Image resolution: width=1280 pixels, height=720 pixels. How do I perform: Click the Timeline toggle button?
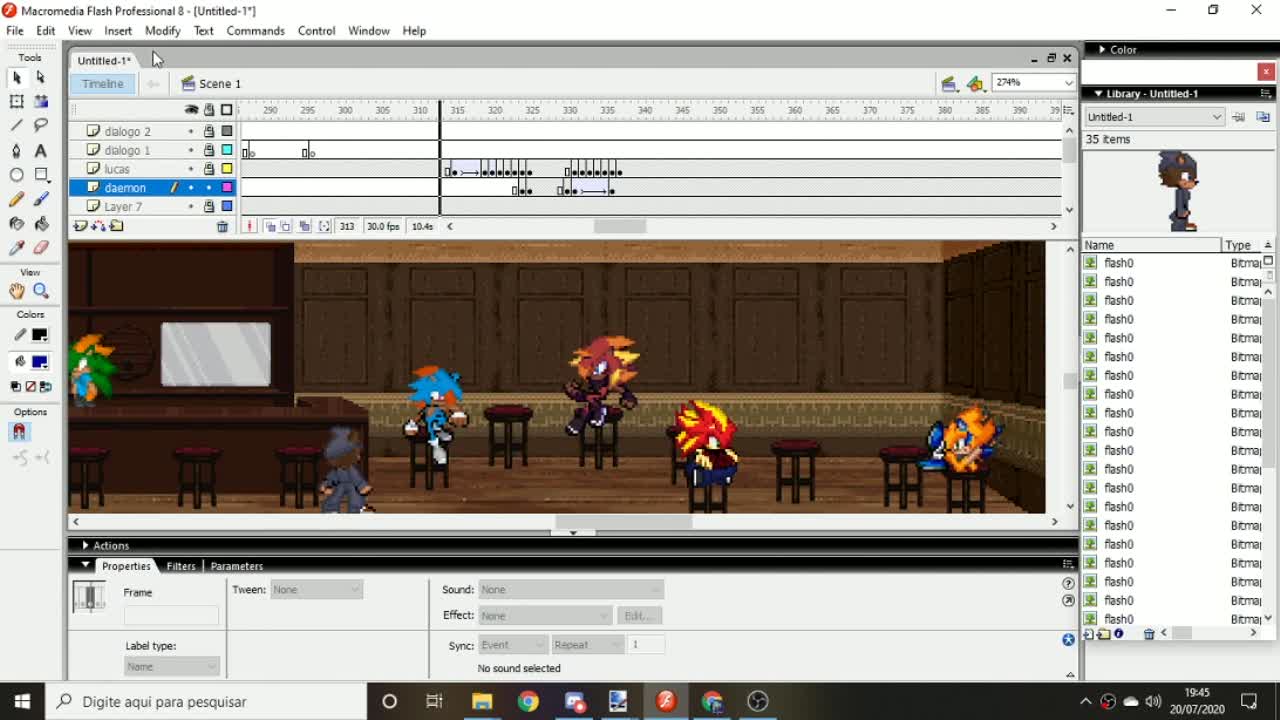[103, 84]
